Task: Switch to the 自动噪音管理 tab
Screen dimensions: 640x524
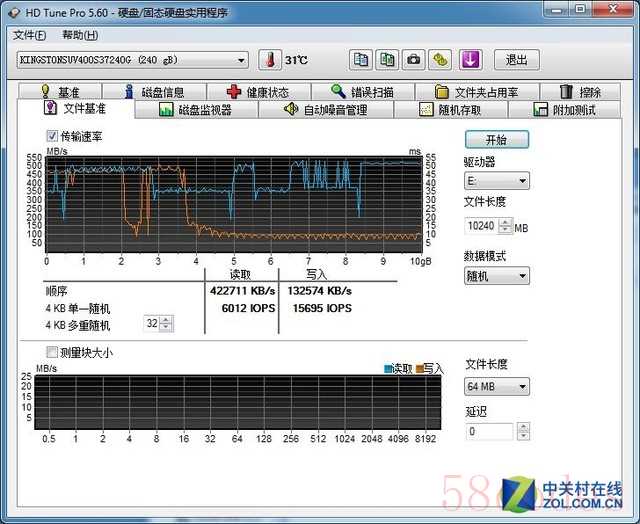Action: point(326,110)
